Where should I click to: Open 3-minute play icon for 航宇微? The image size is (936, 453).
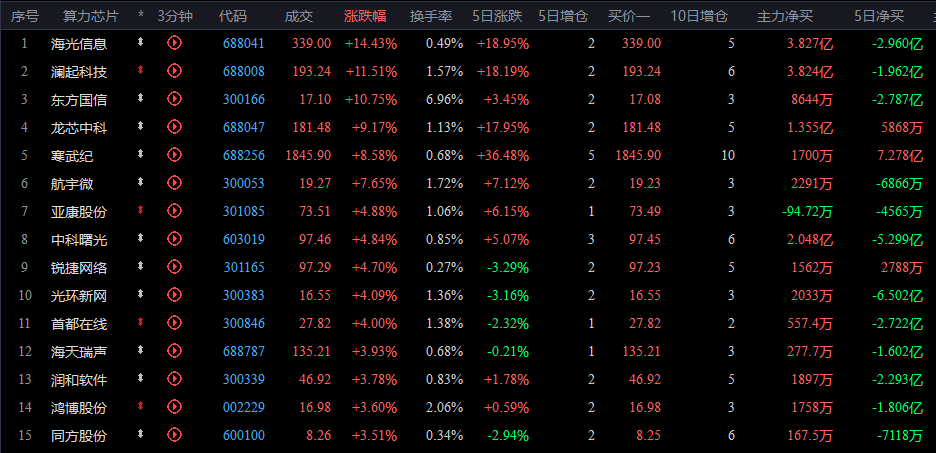pyautogui.click(x=174, y=183)
